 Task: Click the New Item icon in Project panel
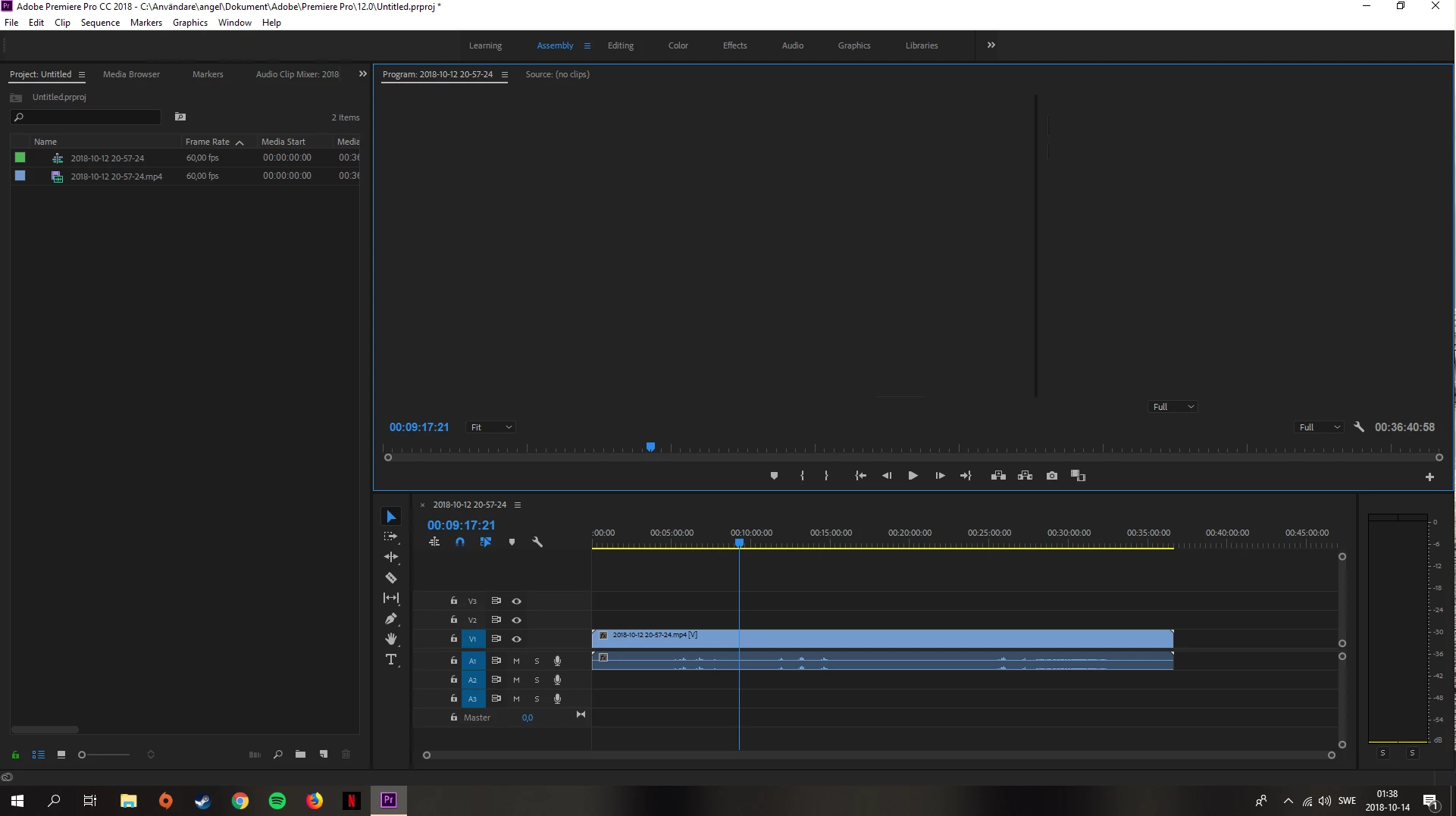pos(324,755)
